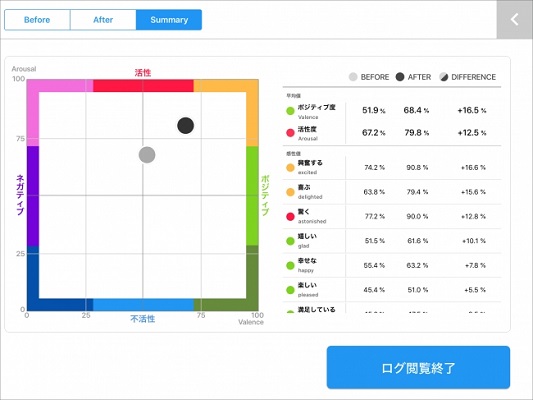
Task: Switch to the Before tab
Action: tap(37, 20)
